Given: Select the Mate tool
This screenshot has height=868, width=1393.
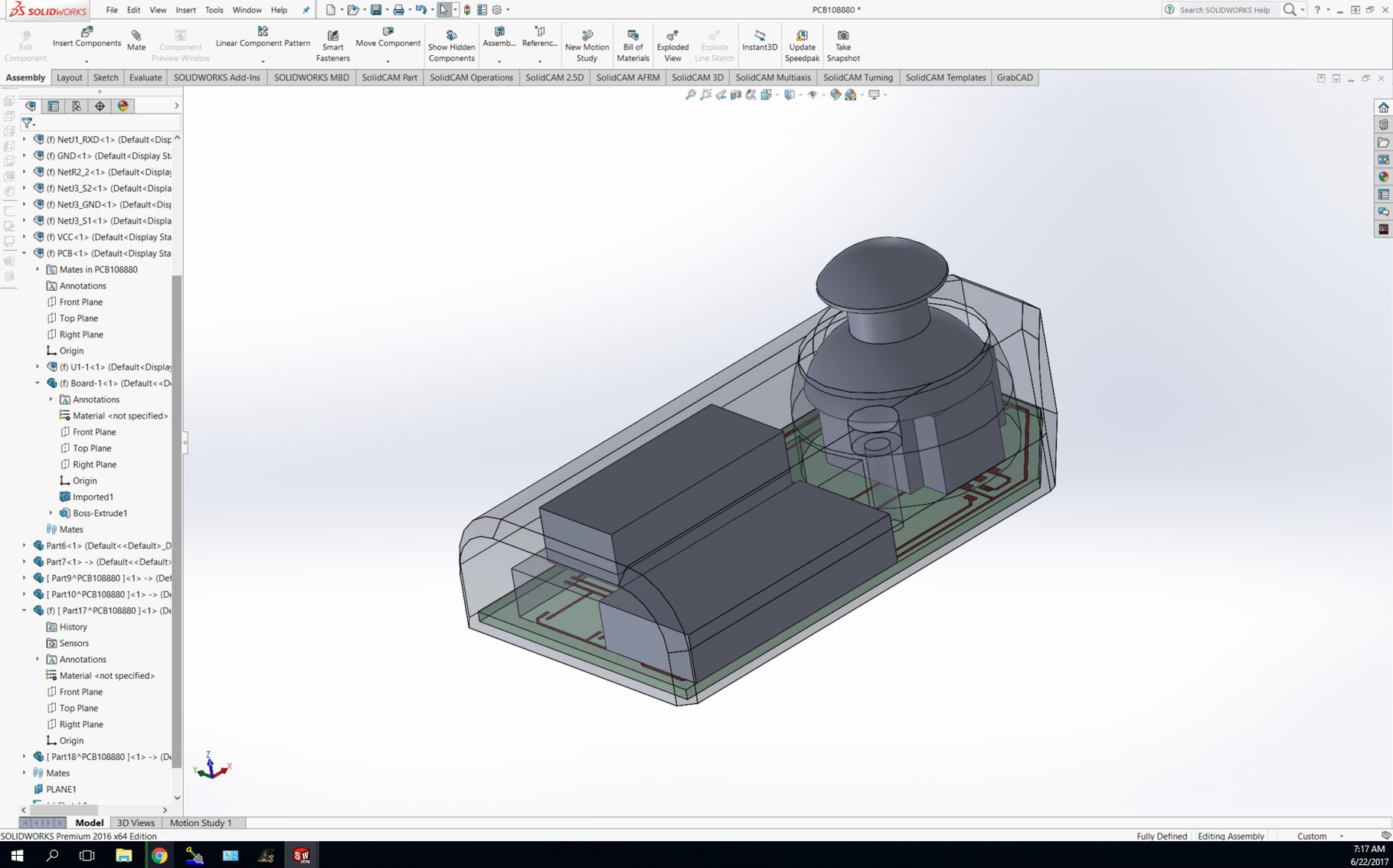Looking at the screenshot, I should point(136,38).
